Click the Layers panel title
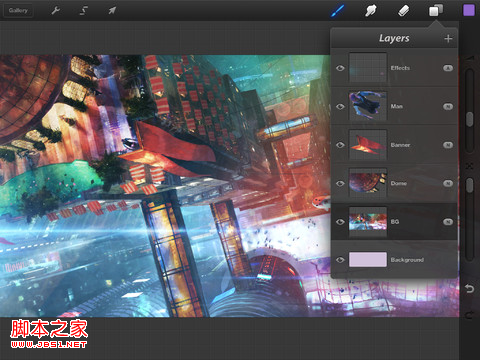Screen dimensions: 480x360 tap(394, 39)
